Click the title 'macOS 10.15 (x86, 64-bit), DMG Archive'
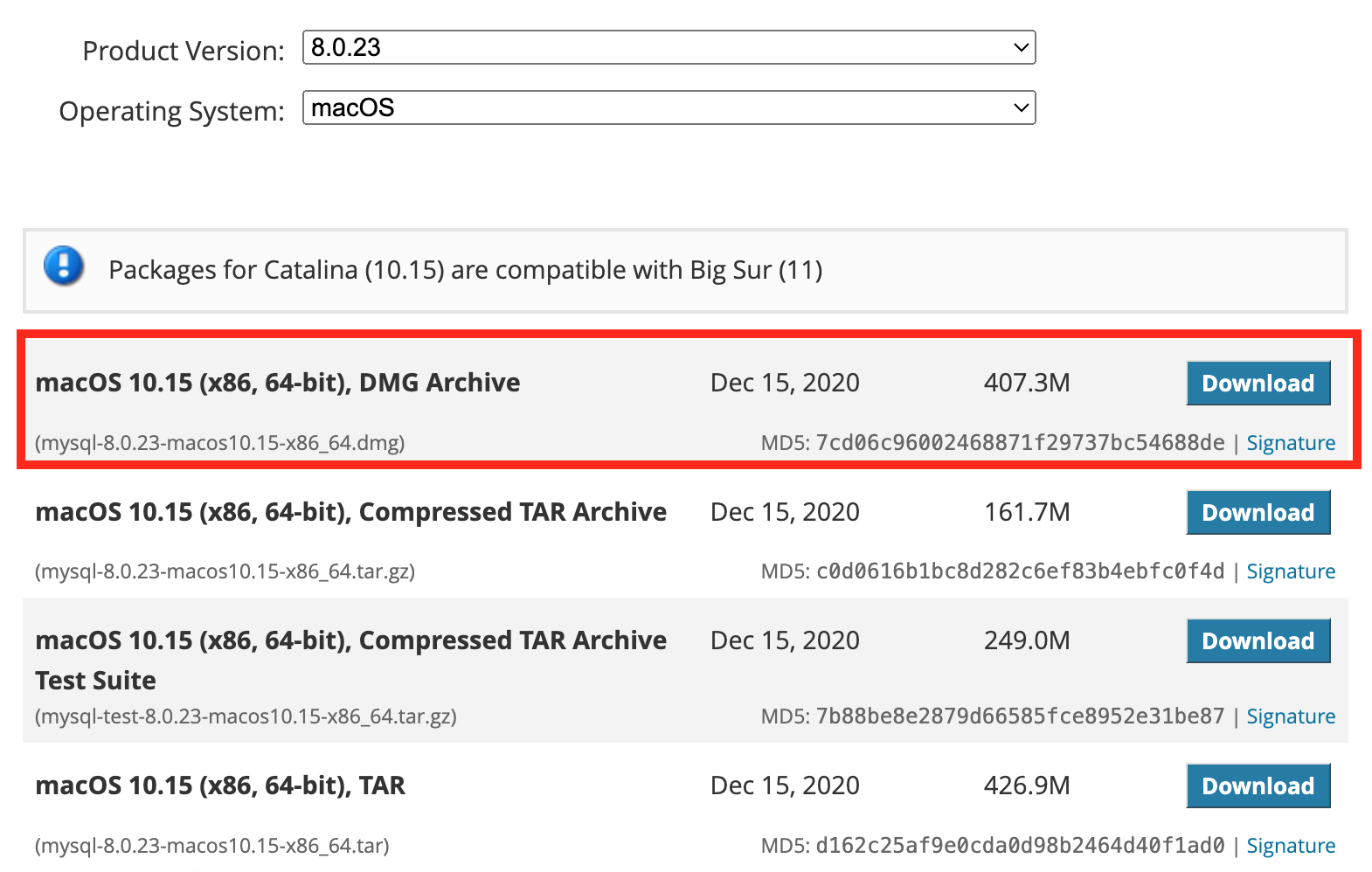 point(278,383)
